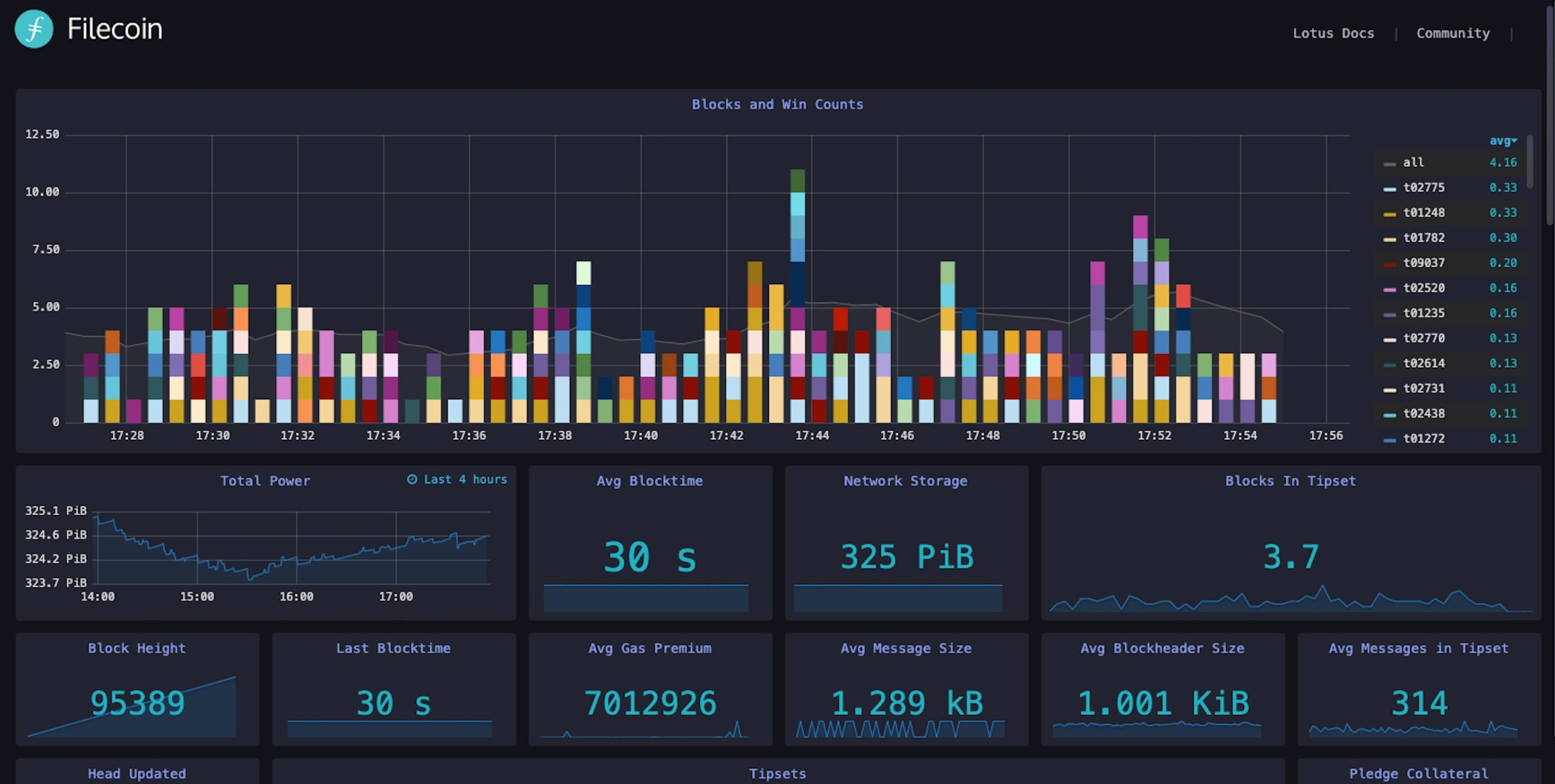
Task: Open the Network Storage panel title menu
Action: (905, 481)
